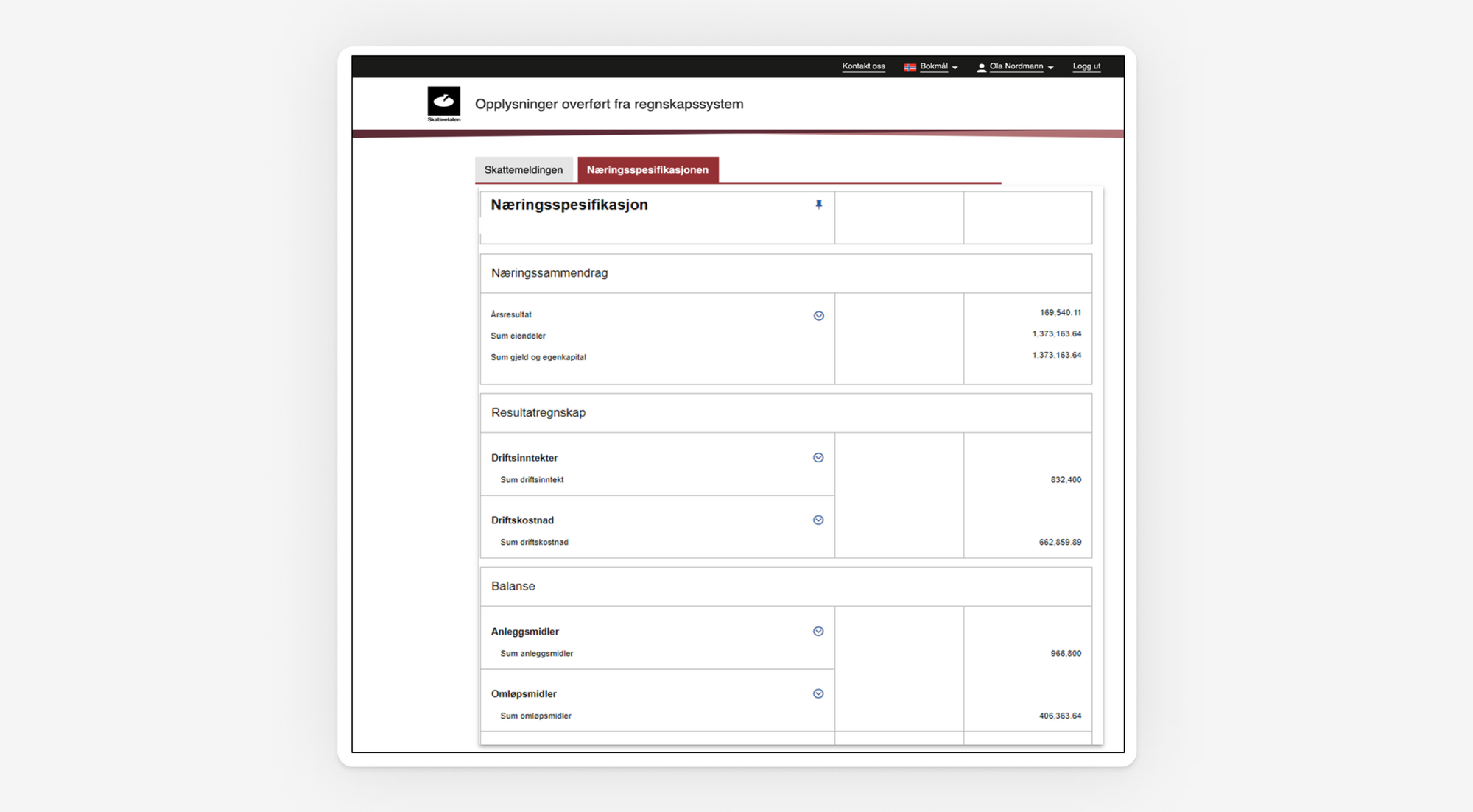The height and width of the screenshot is (812, 1473).
Task: Click the user profile icon
Action: pyautogui.click(x=981, y=67)
